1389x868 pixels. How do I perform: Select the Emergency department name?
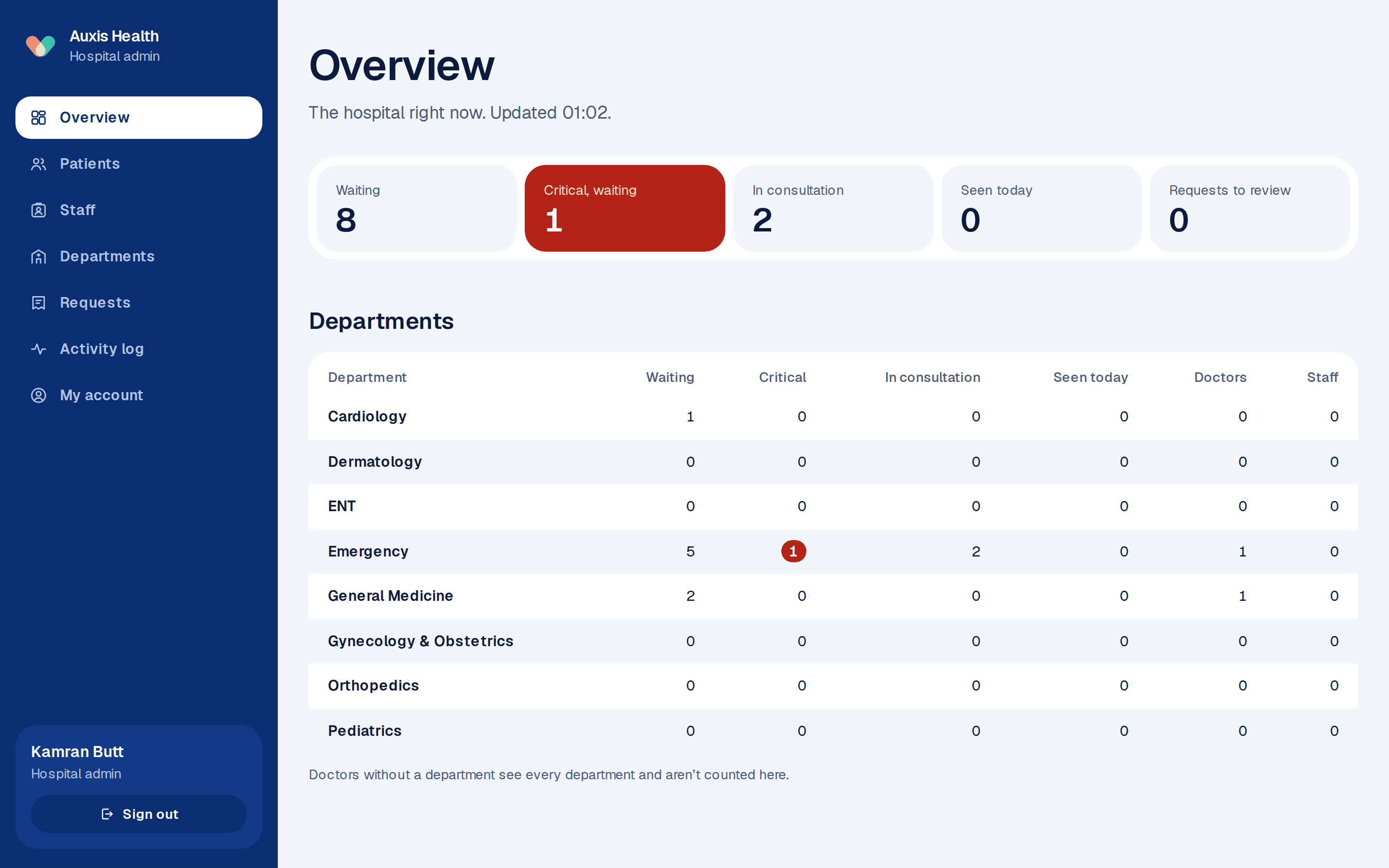(x=368, y=551)
